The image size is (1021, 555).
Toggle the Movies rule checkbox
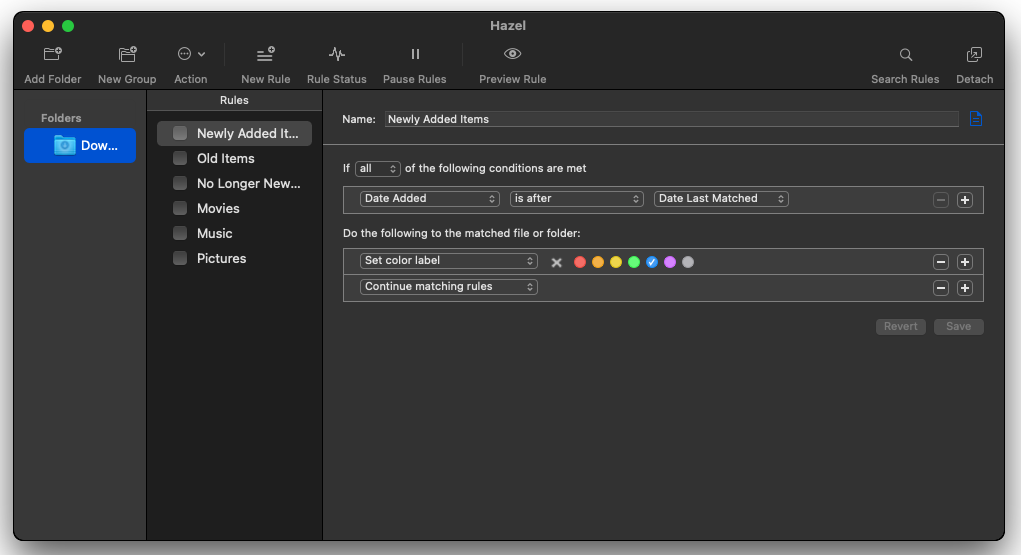pos(180,208)
